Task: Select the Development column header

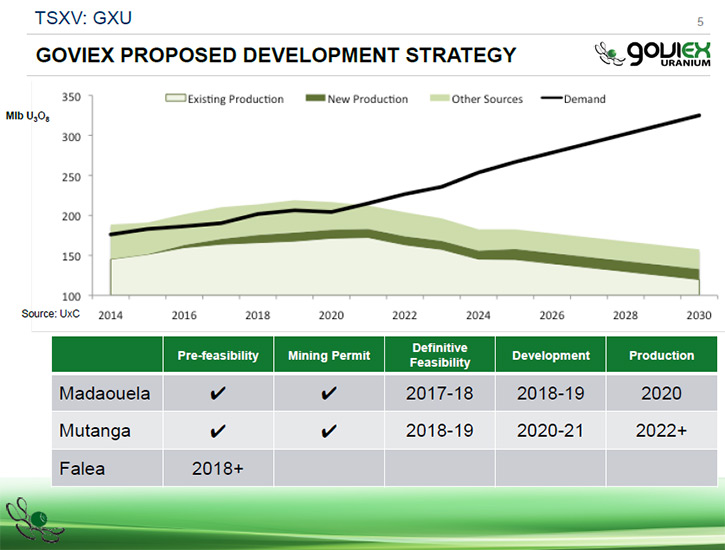Action: (551, 355)
